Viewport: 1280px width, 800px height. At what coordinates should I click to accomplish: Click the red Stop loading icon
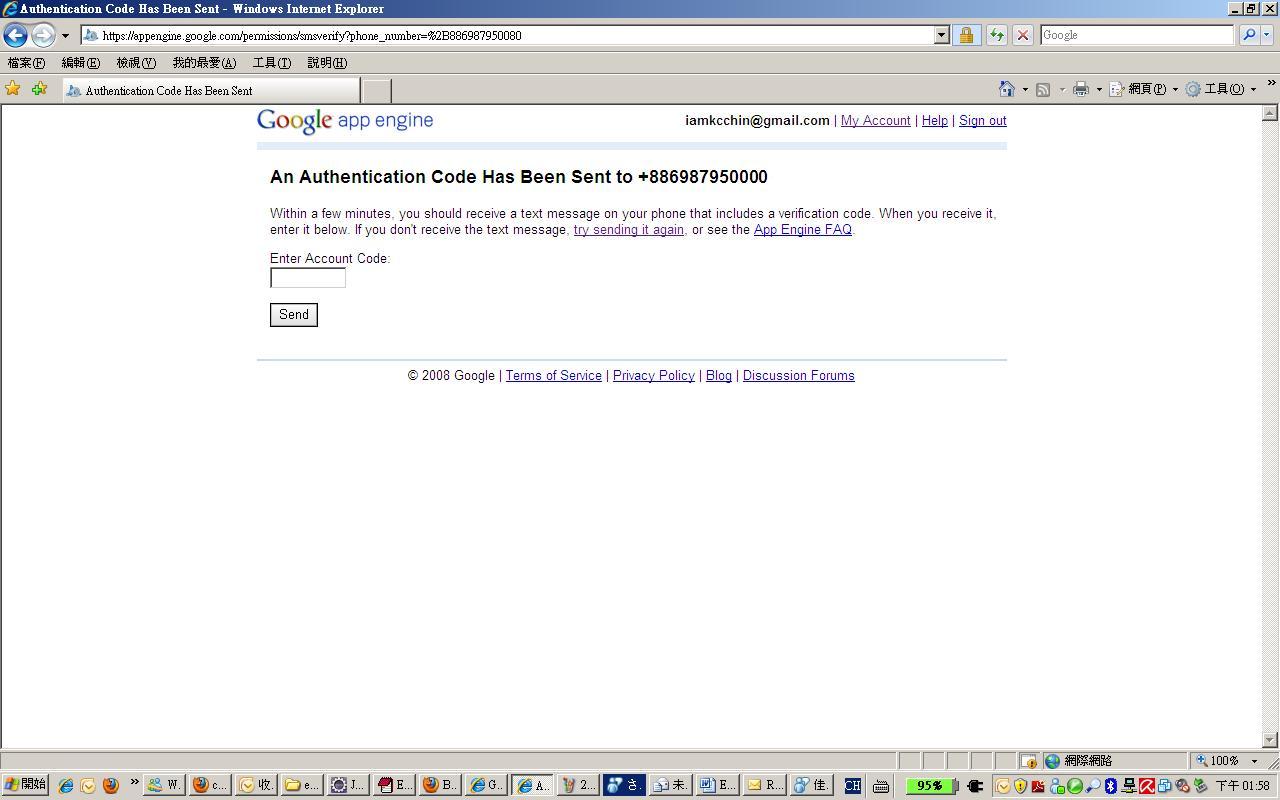pos(1022,35)
